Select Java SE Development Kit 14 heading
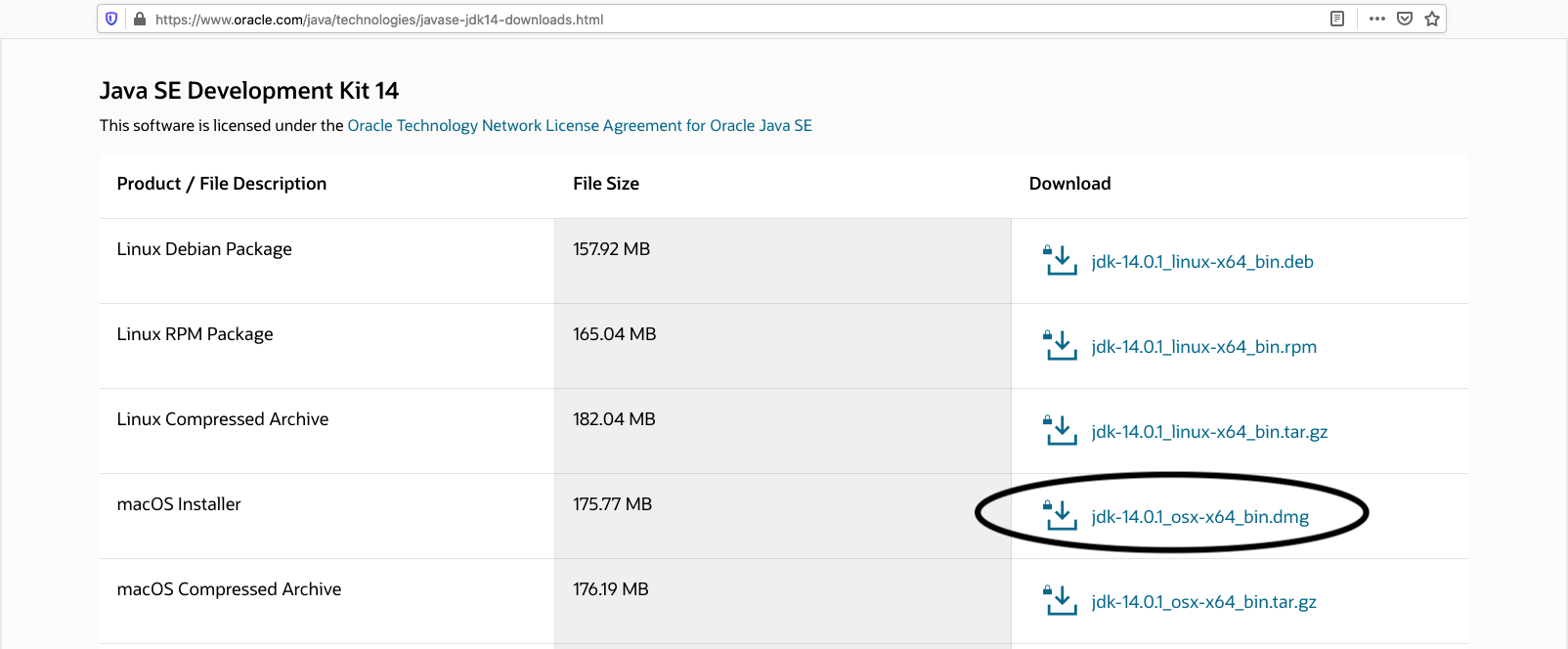1568x649 pixels. click(249, 91)
